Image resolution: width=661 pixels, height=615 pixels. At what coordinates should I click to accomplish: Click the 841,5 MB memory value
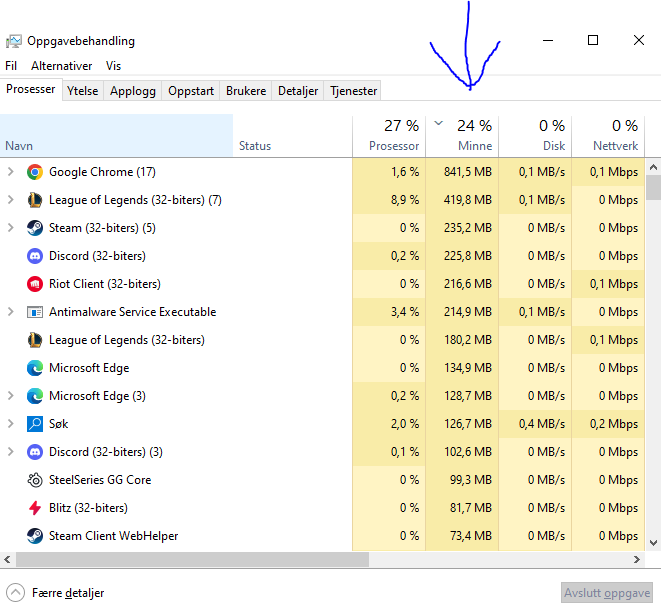click(x=468, y=172)
